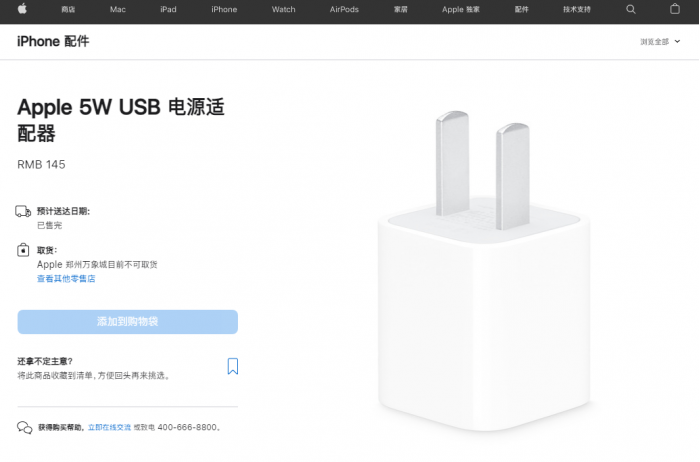Click the power adapter product image
Image resolution: width=700 pixels, height=462 pixels.
pyautogui.click(x=484, y=271)
